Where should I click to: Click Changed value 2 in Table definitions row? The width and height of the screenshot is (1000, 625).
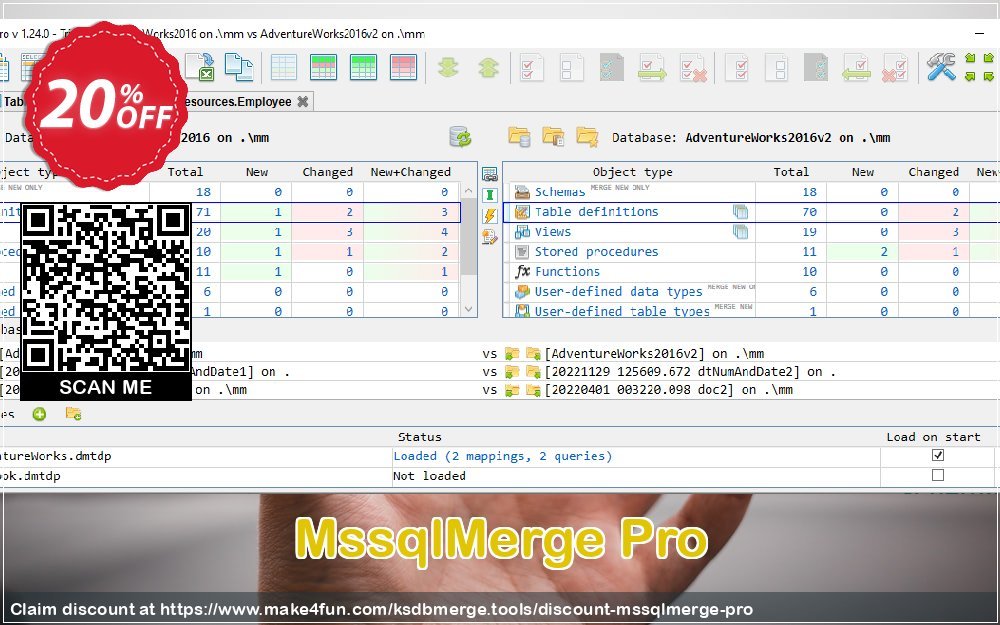tap(955, 212)
